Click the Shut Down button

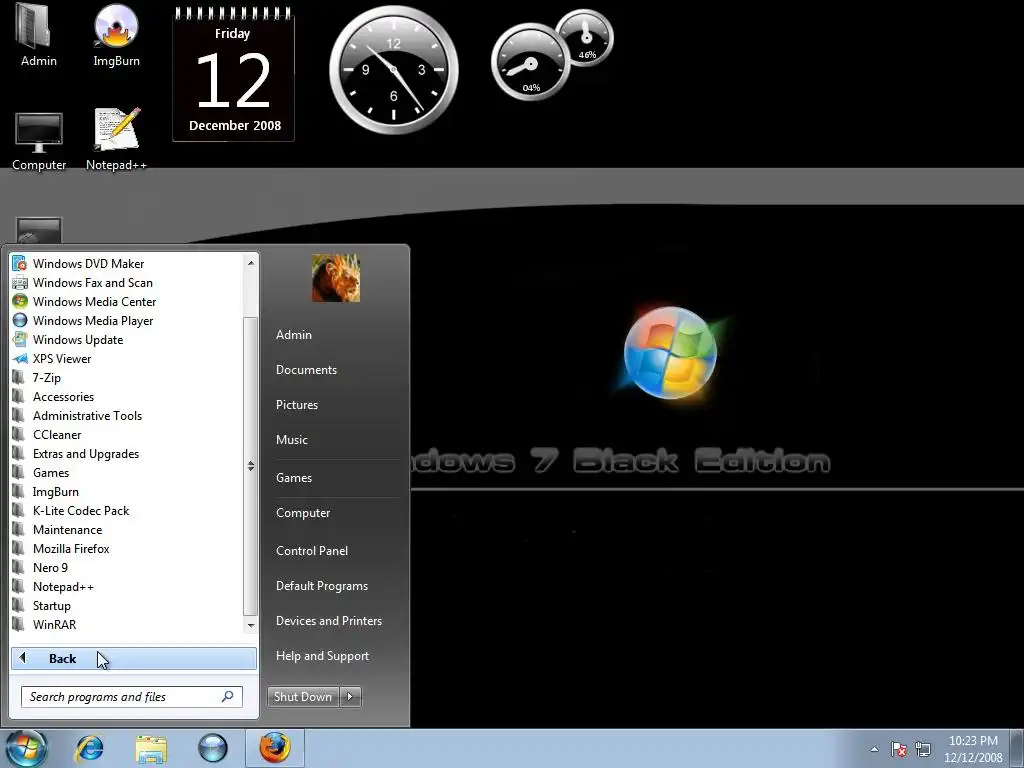coord(303,697)
